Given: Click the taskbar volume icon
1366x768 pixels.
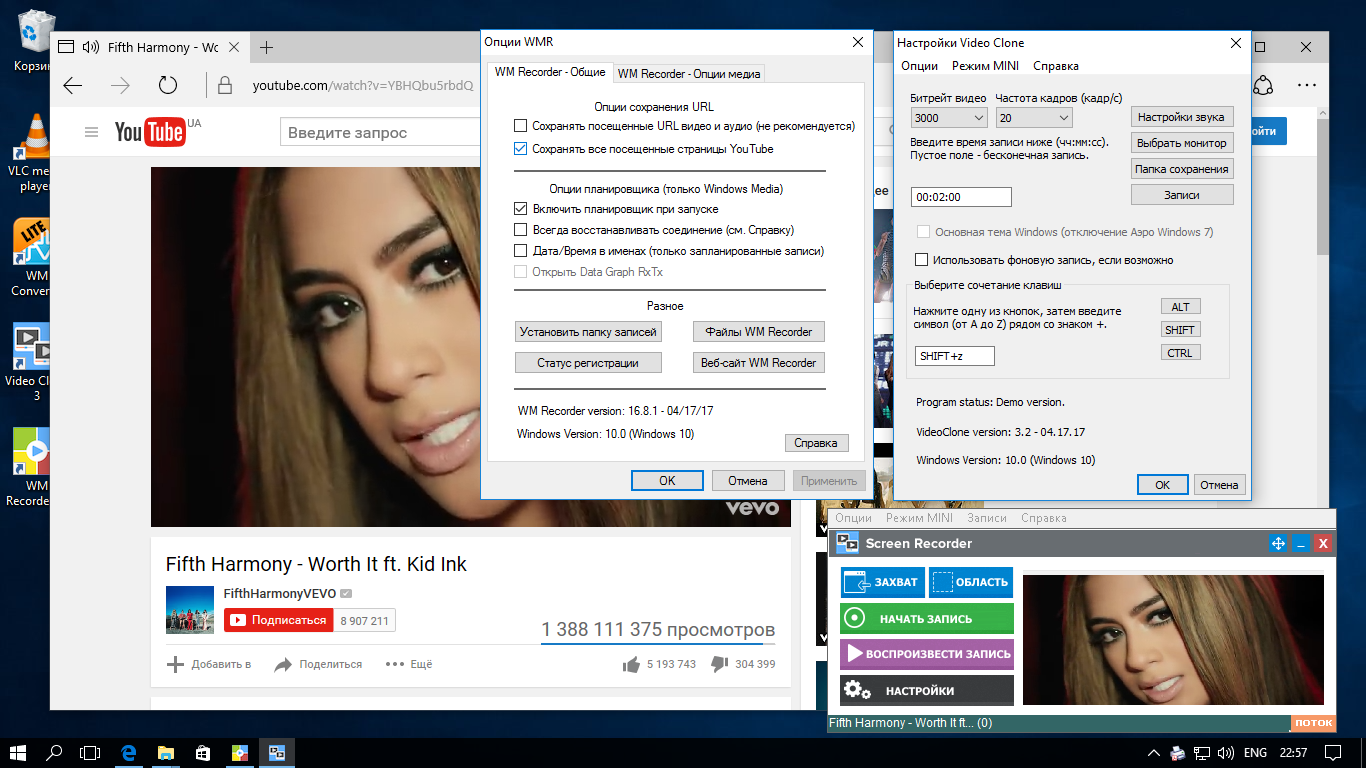Looking at the screenshot, I should pyautogui.click(x=1224, y=752).
